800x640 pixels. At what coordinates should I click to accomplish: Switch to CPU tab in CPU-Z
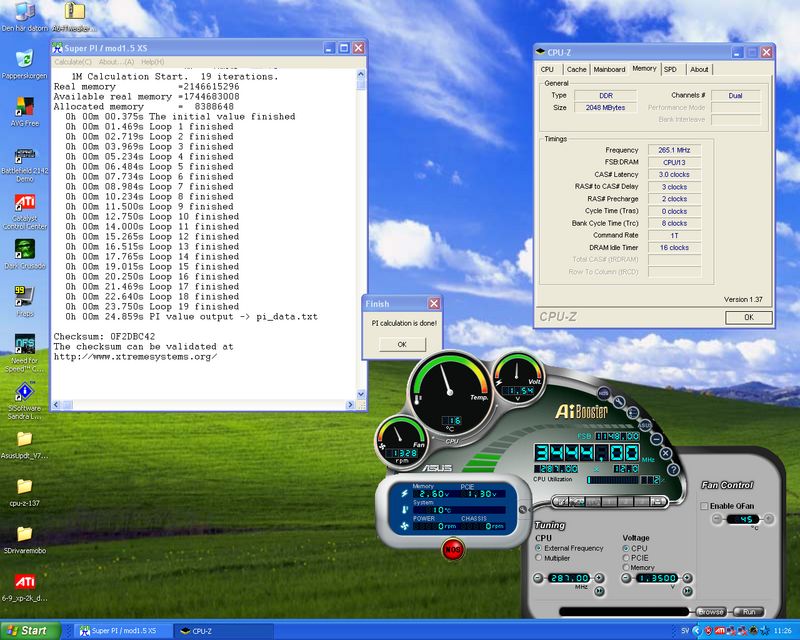pos(547,69)
